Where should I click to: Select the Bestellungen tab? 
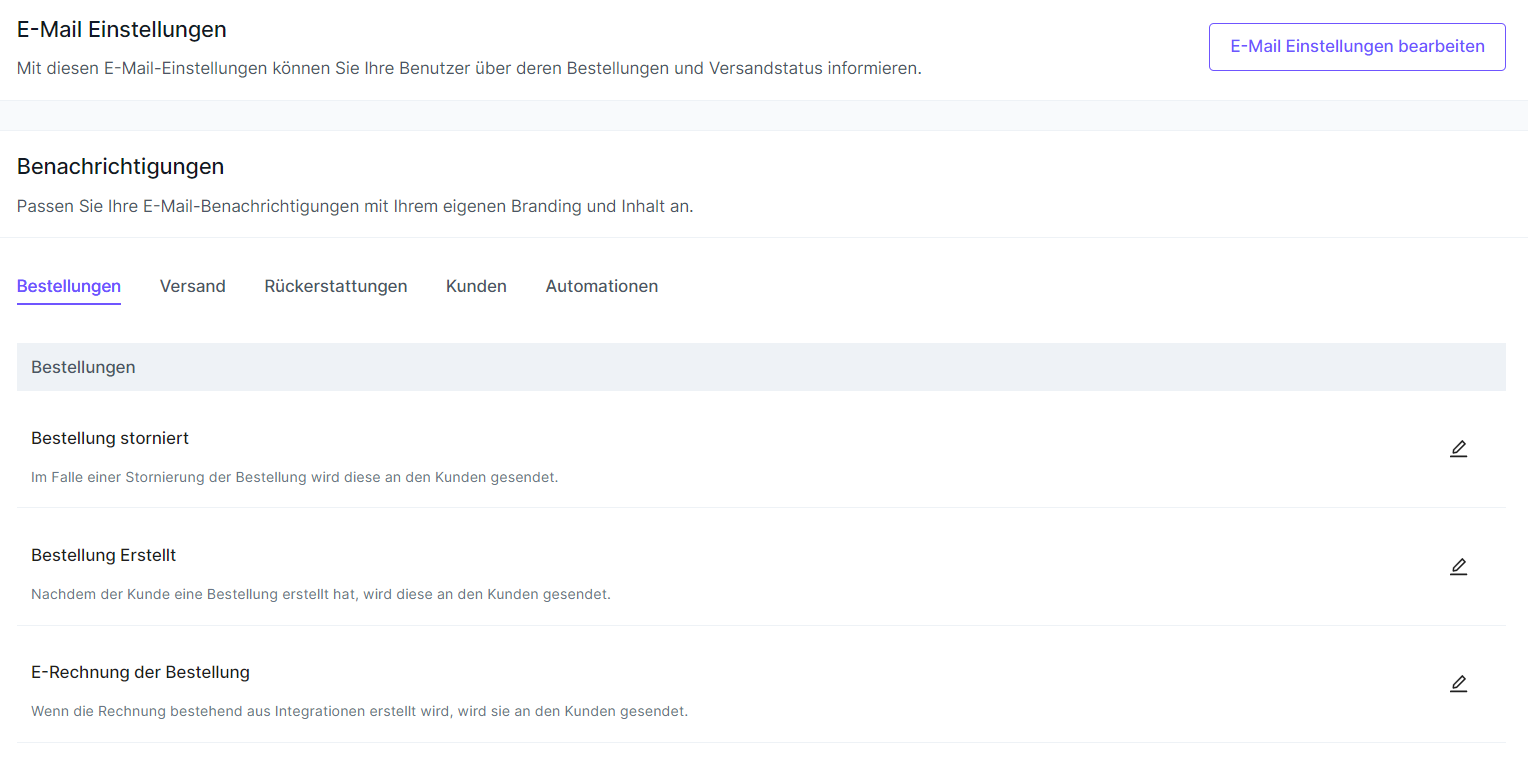tap(68, 286)
